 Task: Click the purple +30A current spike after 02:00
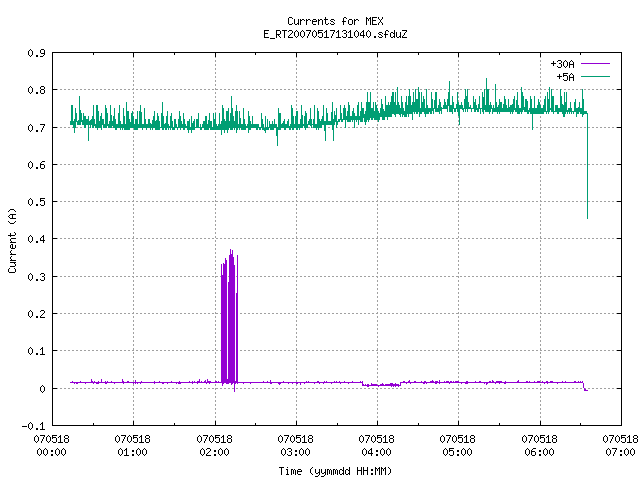coord(229,318)
